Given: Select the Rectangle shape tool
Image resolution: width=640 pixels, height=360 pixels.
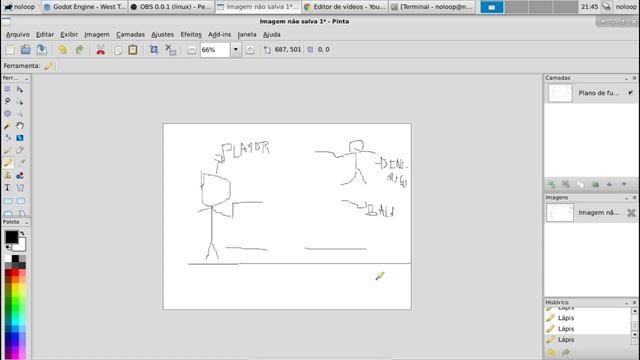Looking at the screenshot, I should click(7, 201).
